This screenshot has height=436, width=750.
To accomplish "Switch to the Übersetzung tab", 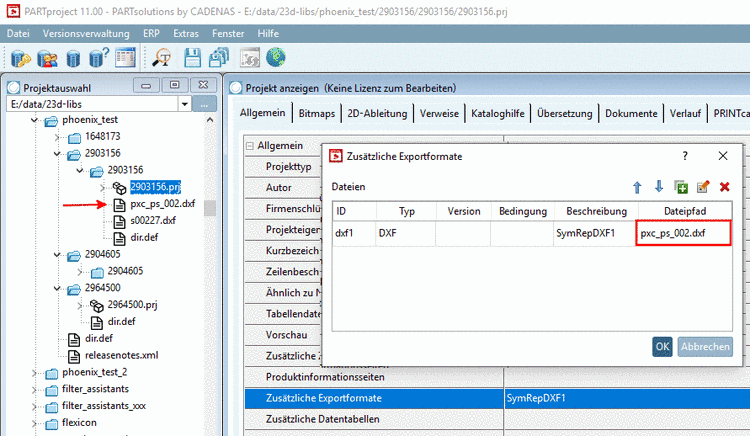I will pyautogui.click(x=565, y=114).
